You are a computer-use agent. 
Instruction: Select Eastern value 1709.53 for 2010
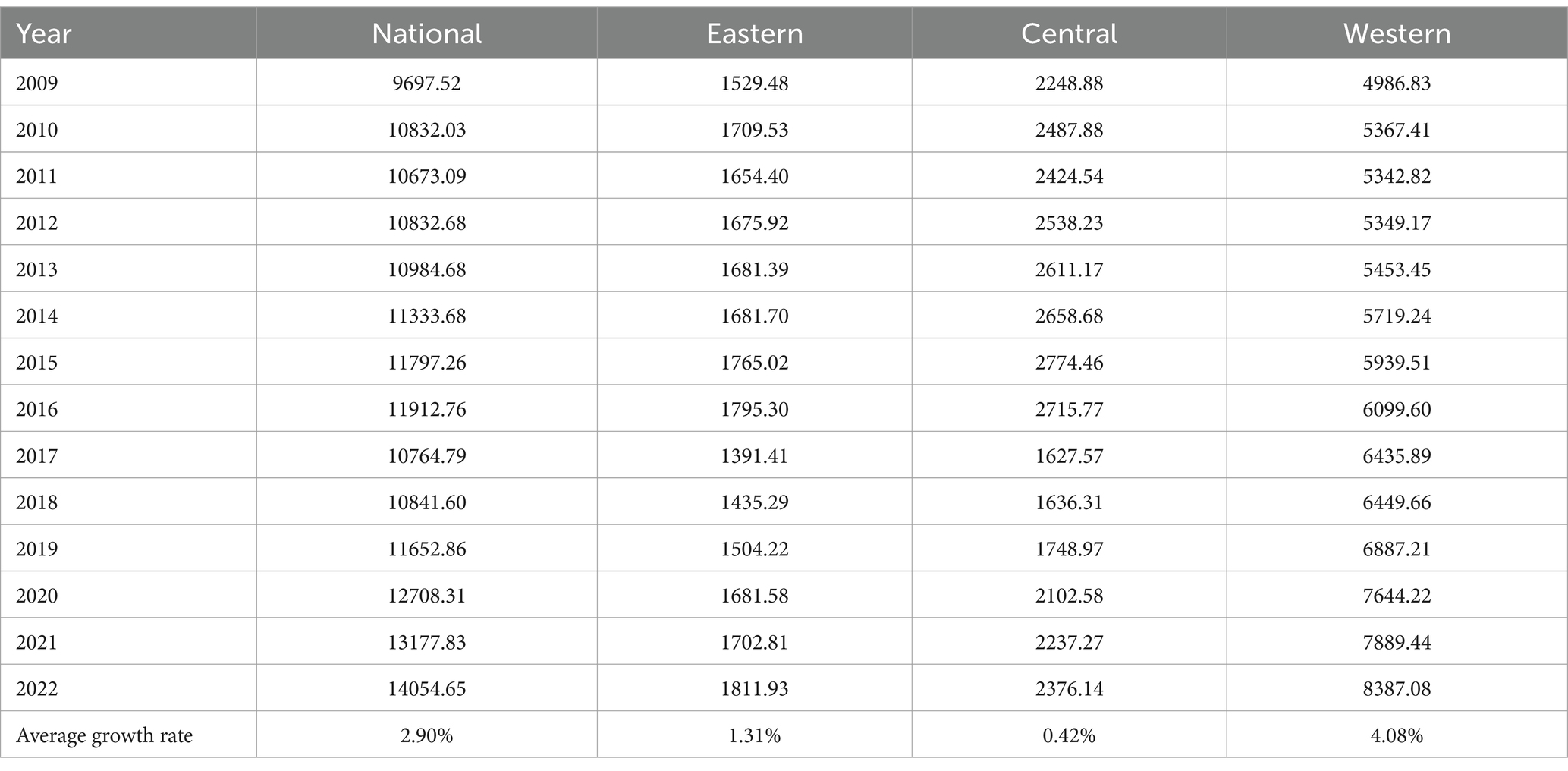[x=755, y=130]
